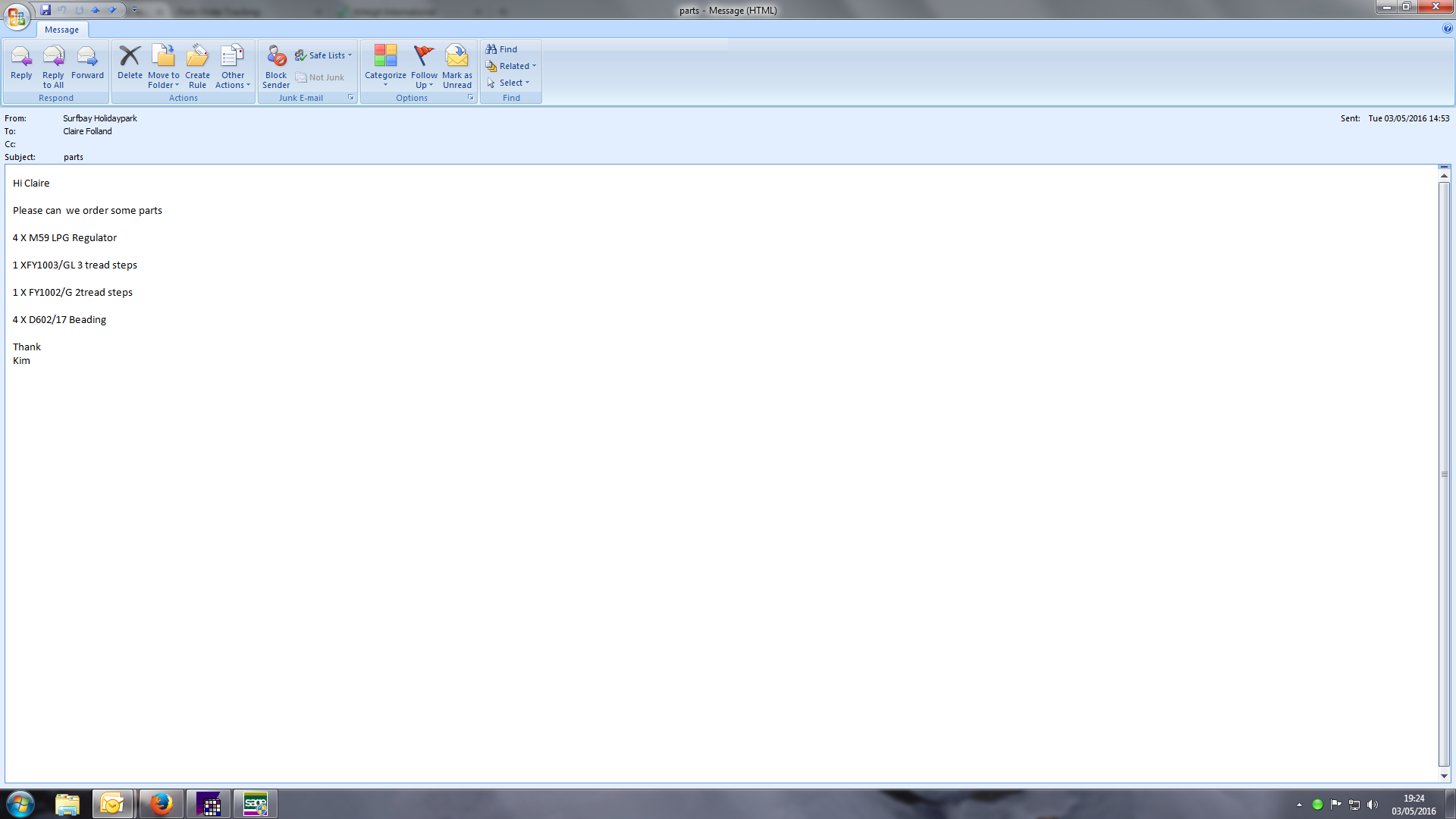The width and height of the screenshot is (1456, 819).
Task: Click the Save icon in quick access toolbar
Action: [x=45, y=10]
